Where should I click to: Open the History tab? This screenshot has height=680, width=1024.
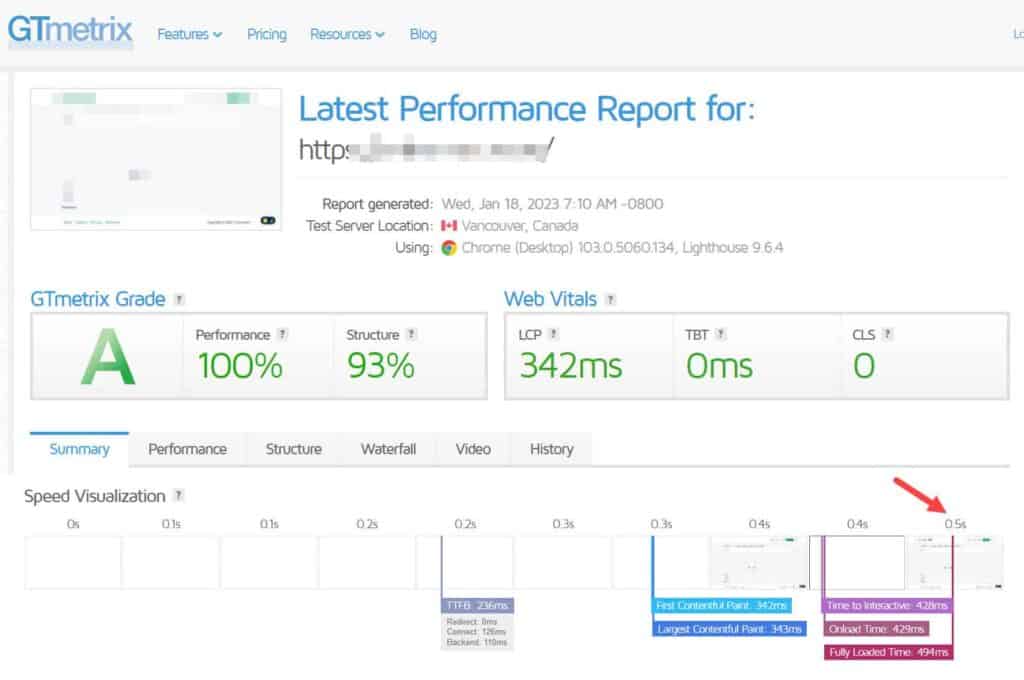[x=551, y=449]
